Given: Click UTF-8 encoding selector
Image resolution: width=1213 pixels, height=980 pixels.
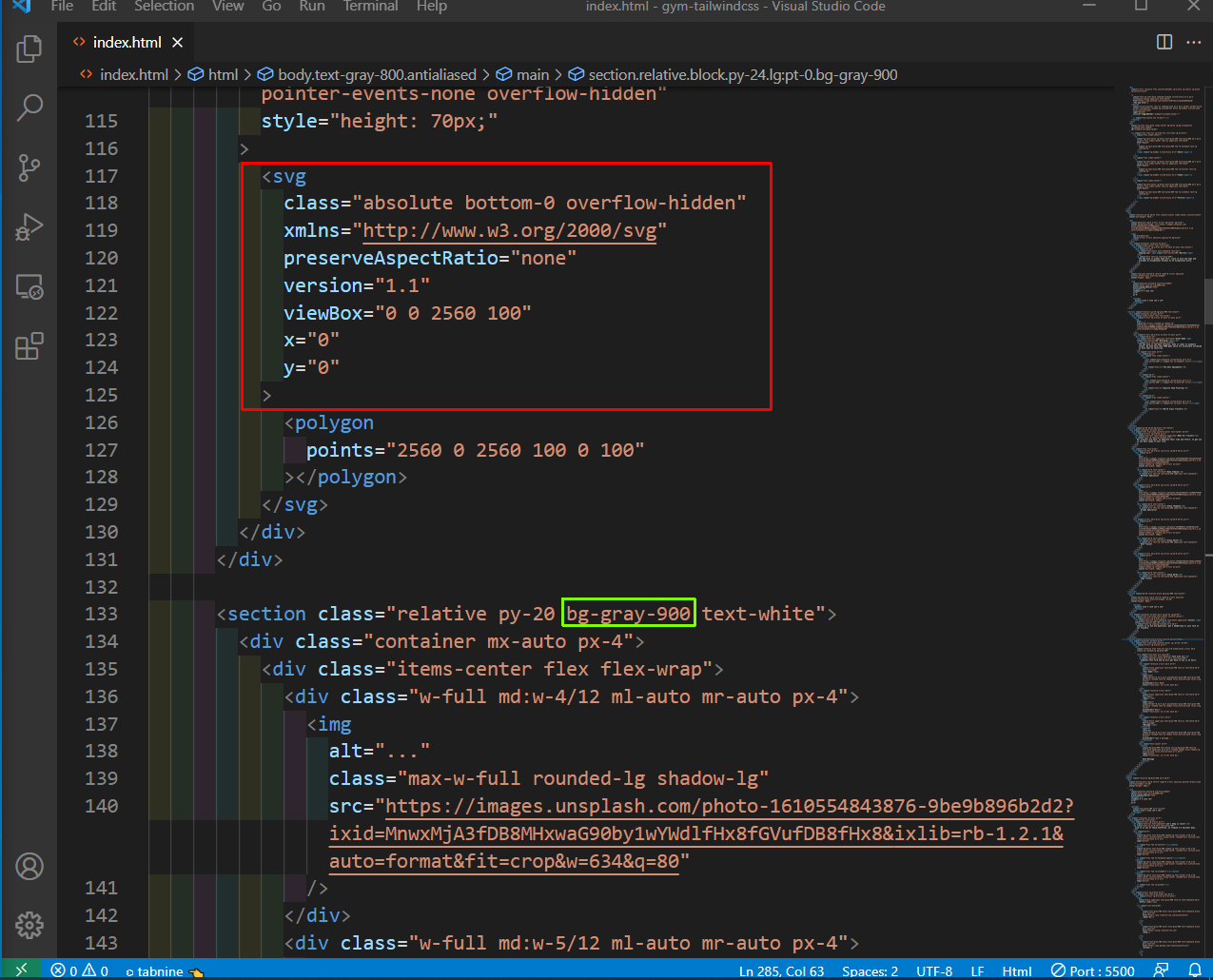Looking at the screenshot, I should [934, 971].
